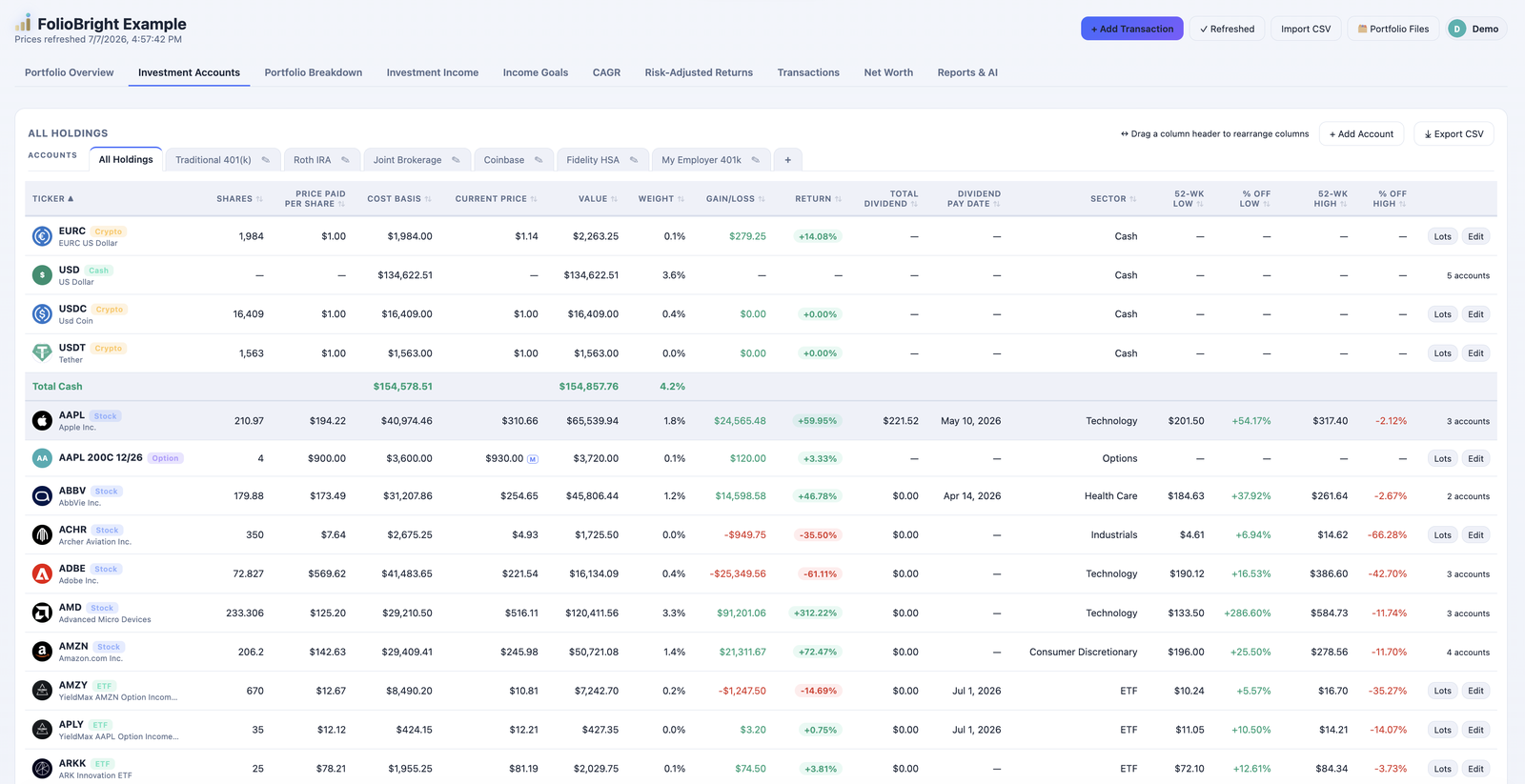Click the Consumer Discretionary sector cell

[x=1083, y=653]
